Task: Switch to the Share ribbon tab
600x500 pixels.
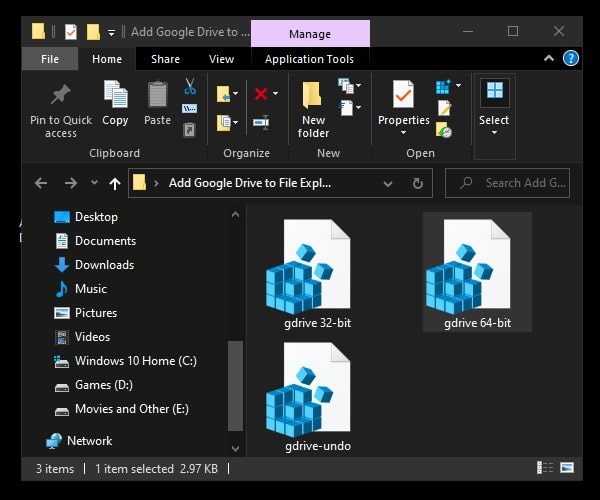Action: (x=165, y=59)
